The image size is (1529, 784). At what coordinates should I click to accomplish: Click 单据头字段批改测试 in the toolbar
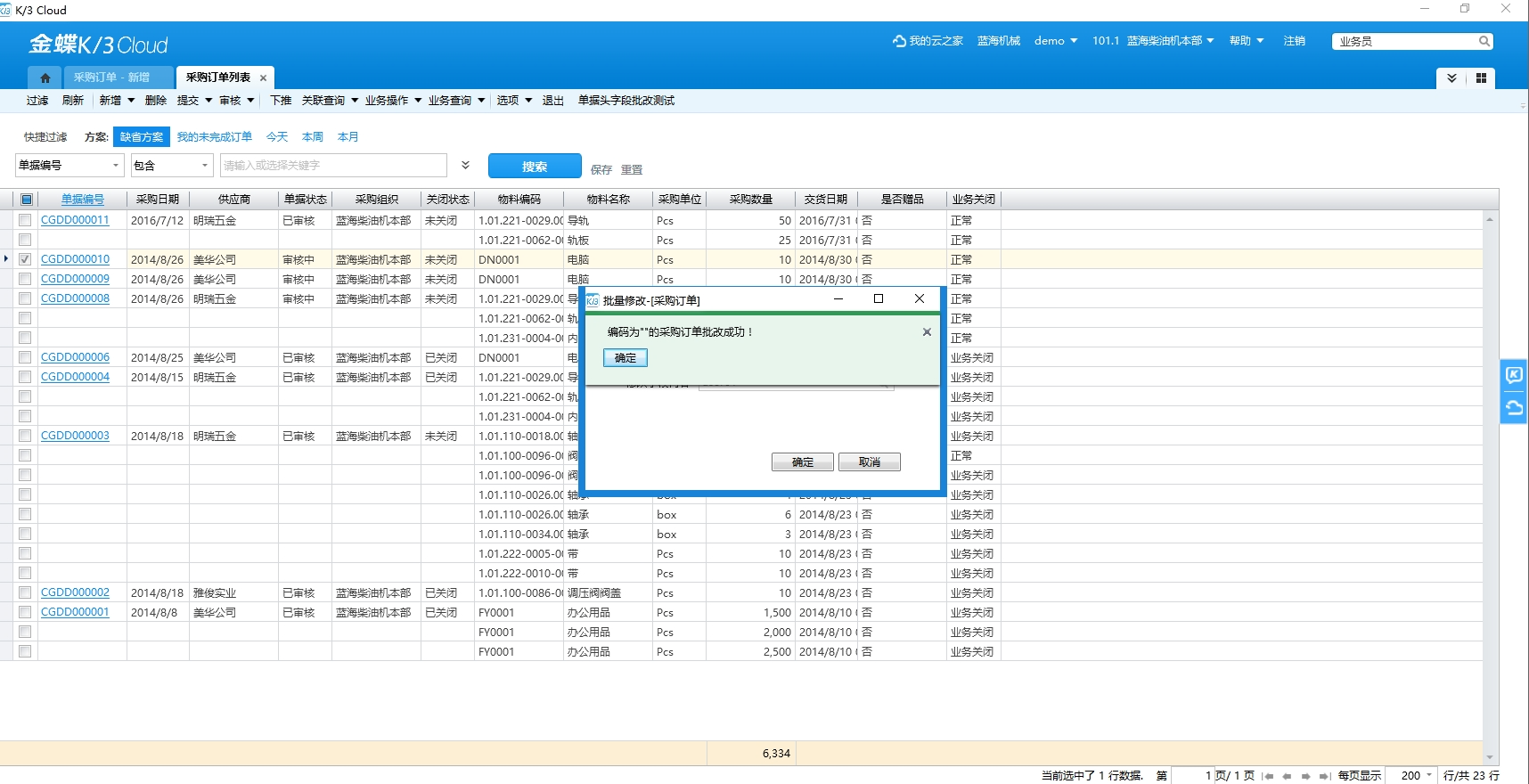[x=626, y=101]
